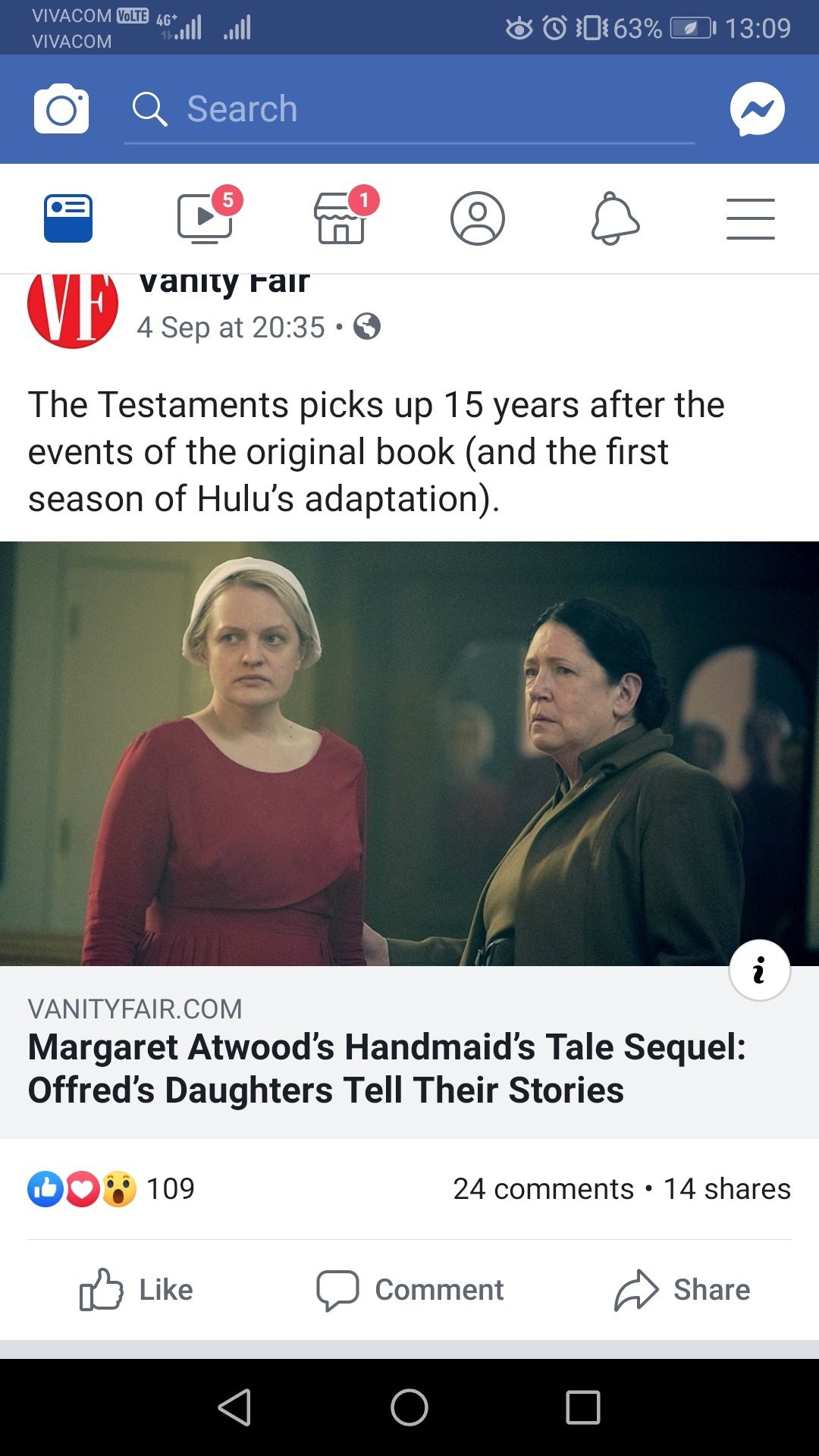Screen dimensions: 819x1456
Task: Like the Vanity Fair post
Action: click(x=136, y=1289)
